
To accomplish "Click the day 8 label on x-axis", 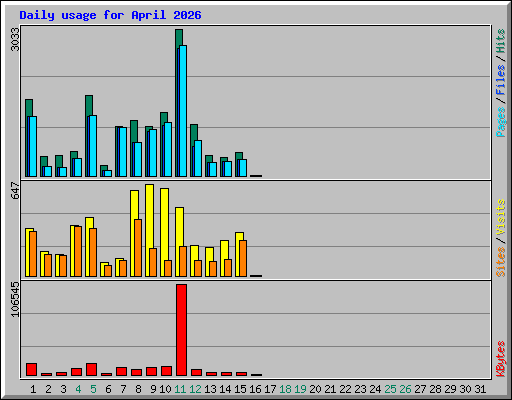I will (x=138, y=389).
